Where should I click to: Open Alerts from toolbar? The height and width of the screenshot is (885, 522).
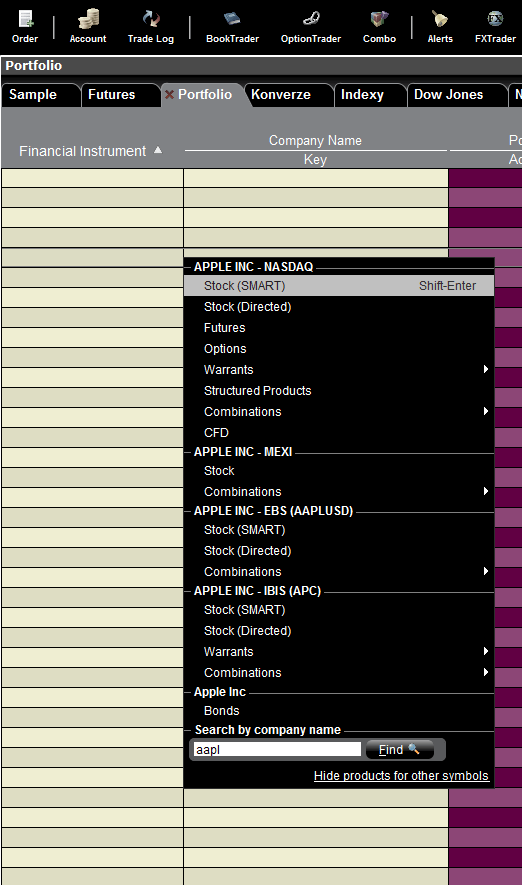440,27
